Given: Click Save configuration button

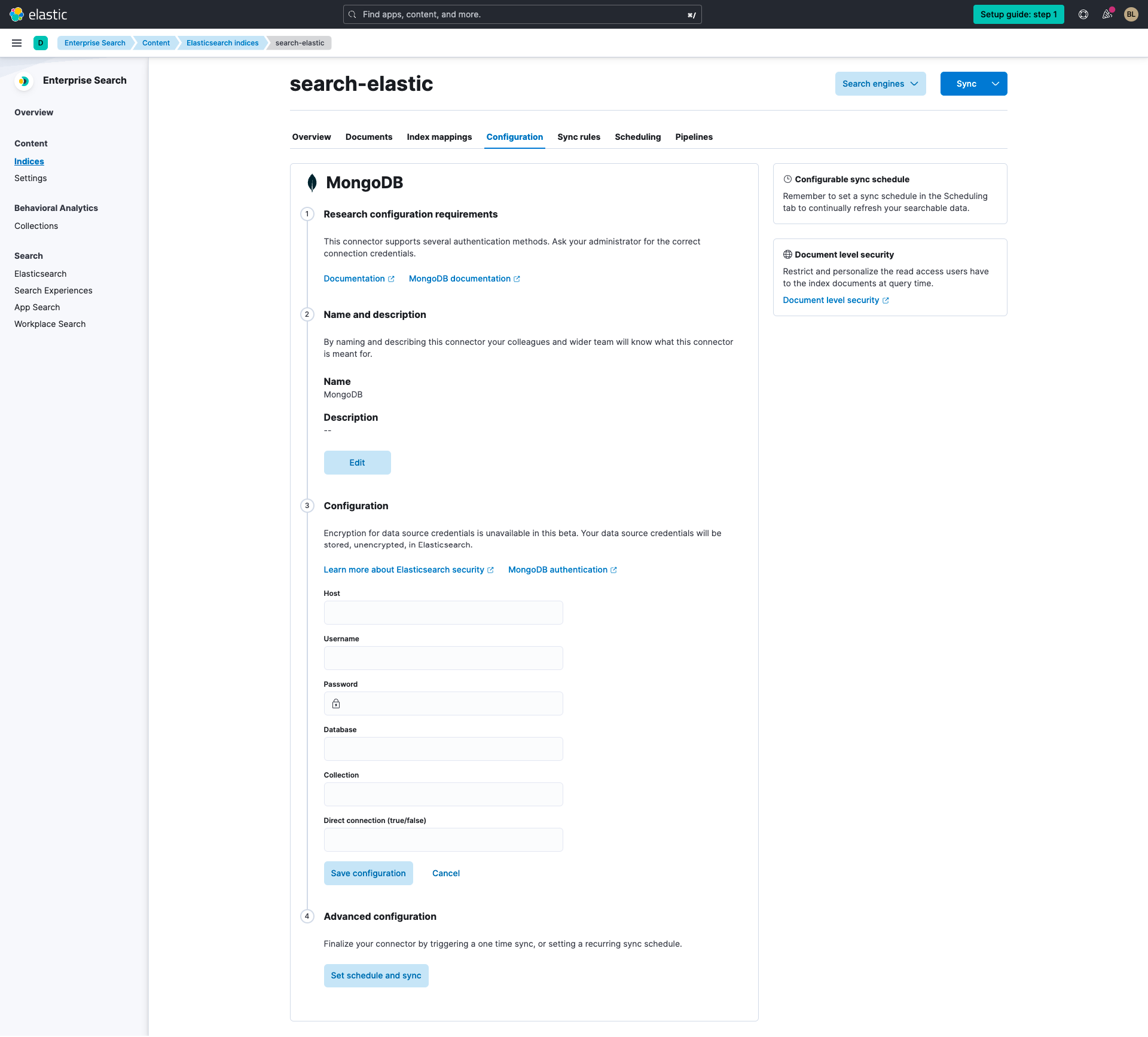Looking at the screenshot, I should (x=368, y=873).
